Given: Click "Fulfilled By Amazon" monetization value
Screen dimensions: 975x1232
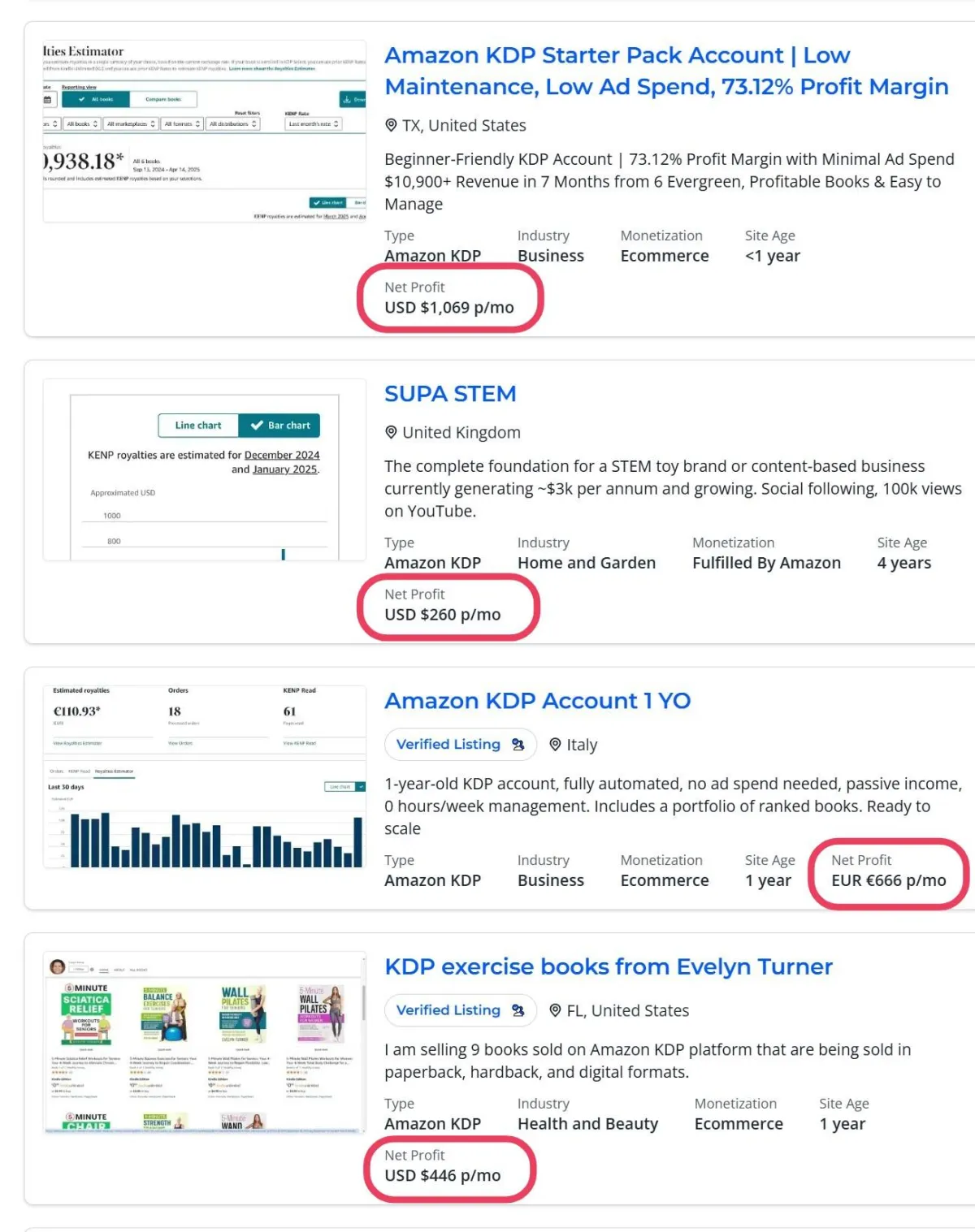Looking at the screenshot, I should coord(766,563).
